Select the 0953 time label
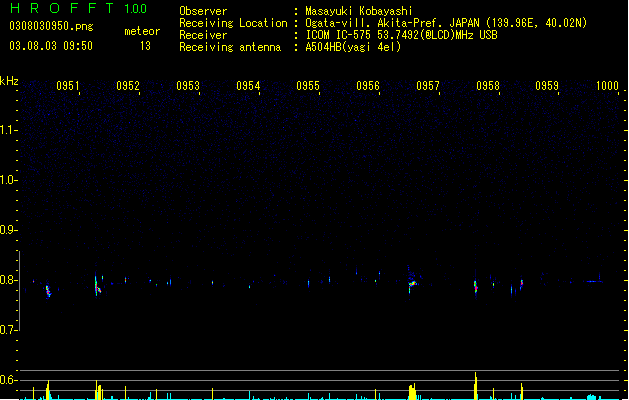Image resolution: width=629 pixels, height=400 pixels. pos(188,86)
